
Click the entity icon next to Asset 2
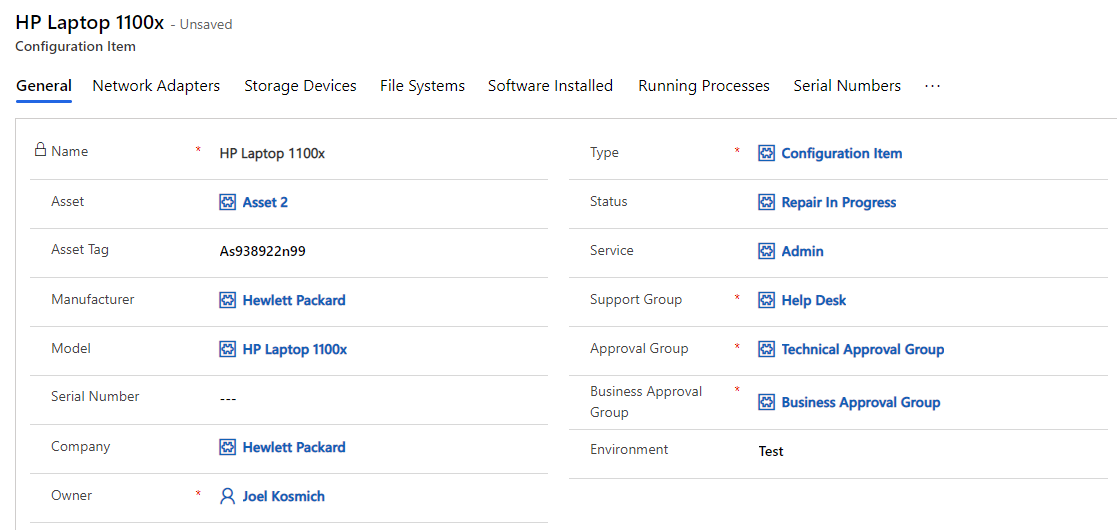pyautogui.click(x=227, y=202)
